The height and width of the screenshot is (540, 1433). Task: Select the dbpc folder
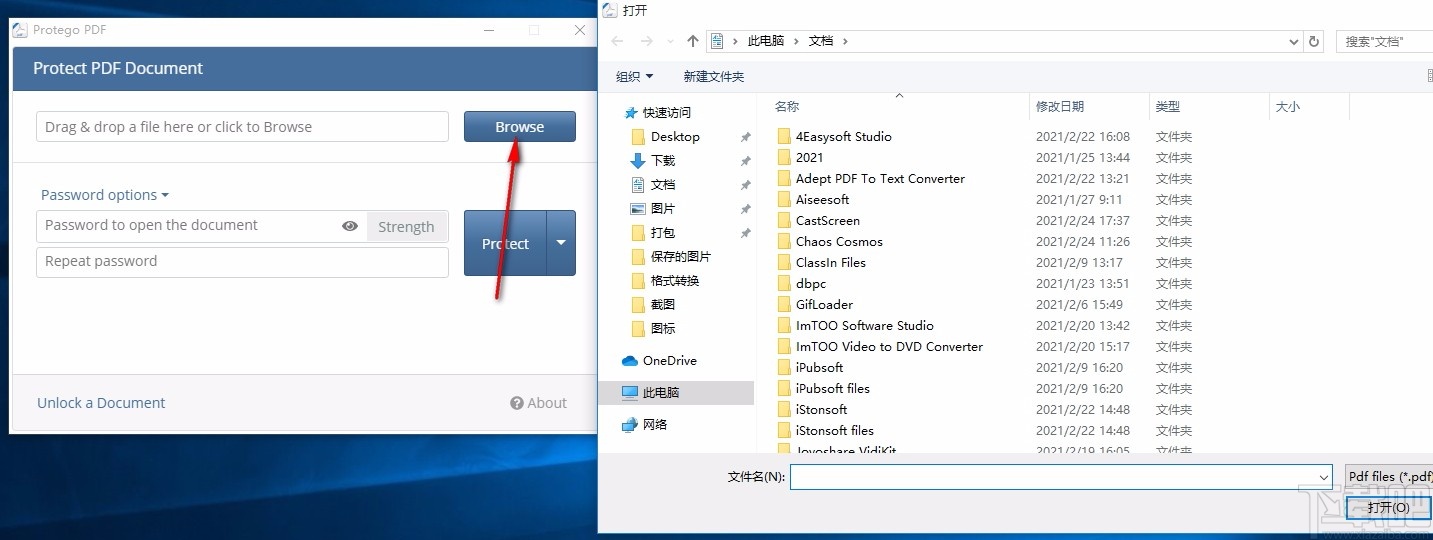pyautogui.click(x=811, y=283)
